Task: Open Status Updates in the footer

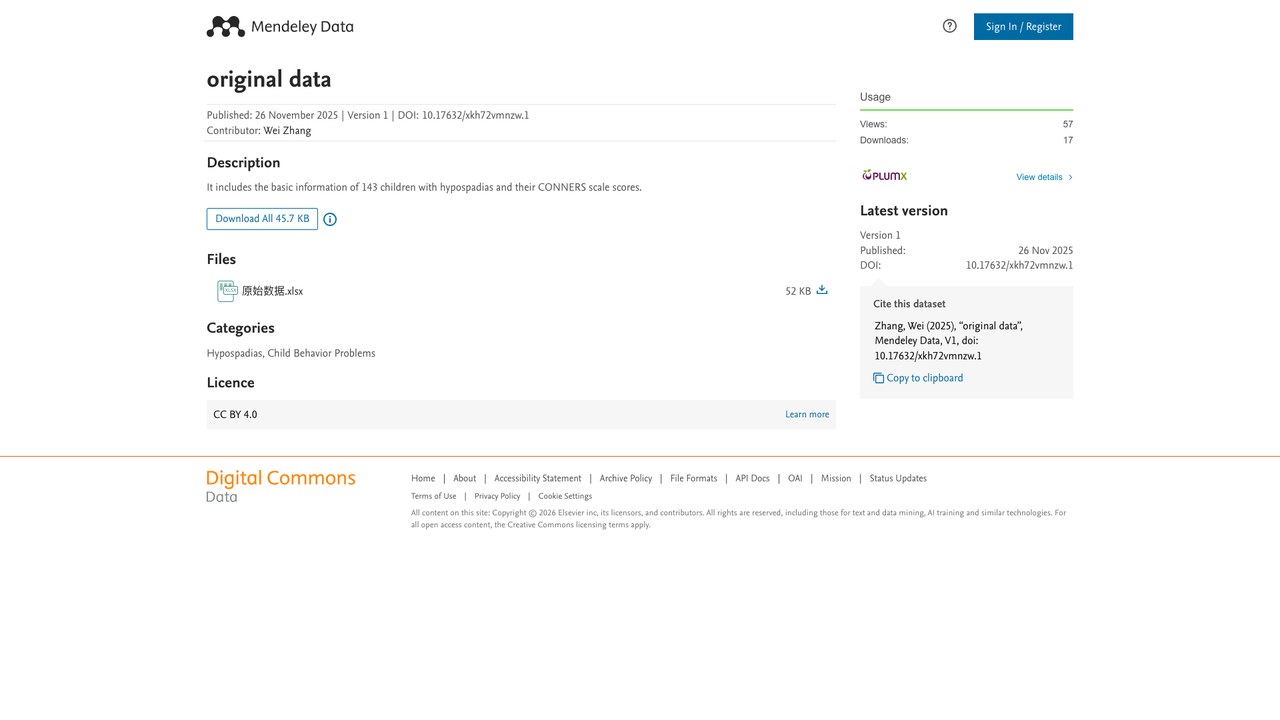Action: [898, 479]
